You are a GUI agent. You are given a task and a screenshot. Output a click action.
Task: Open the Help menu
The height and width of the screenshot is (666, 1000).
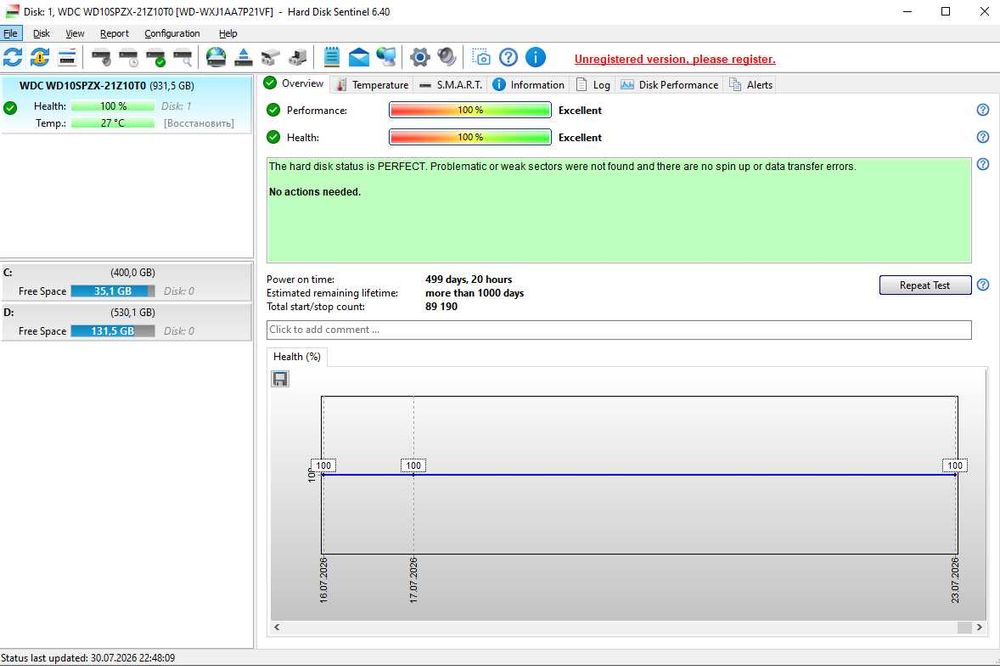point(228,33)
